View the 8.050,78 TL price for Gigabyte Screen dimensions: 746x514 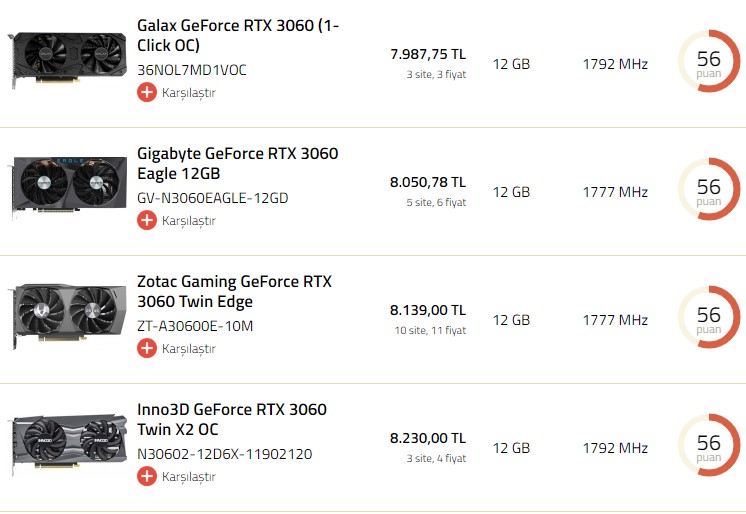tap(428, 182)
